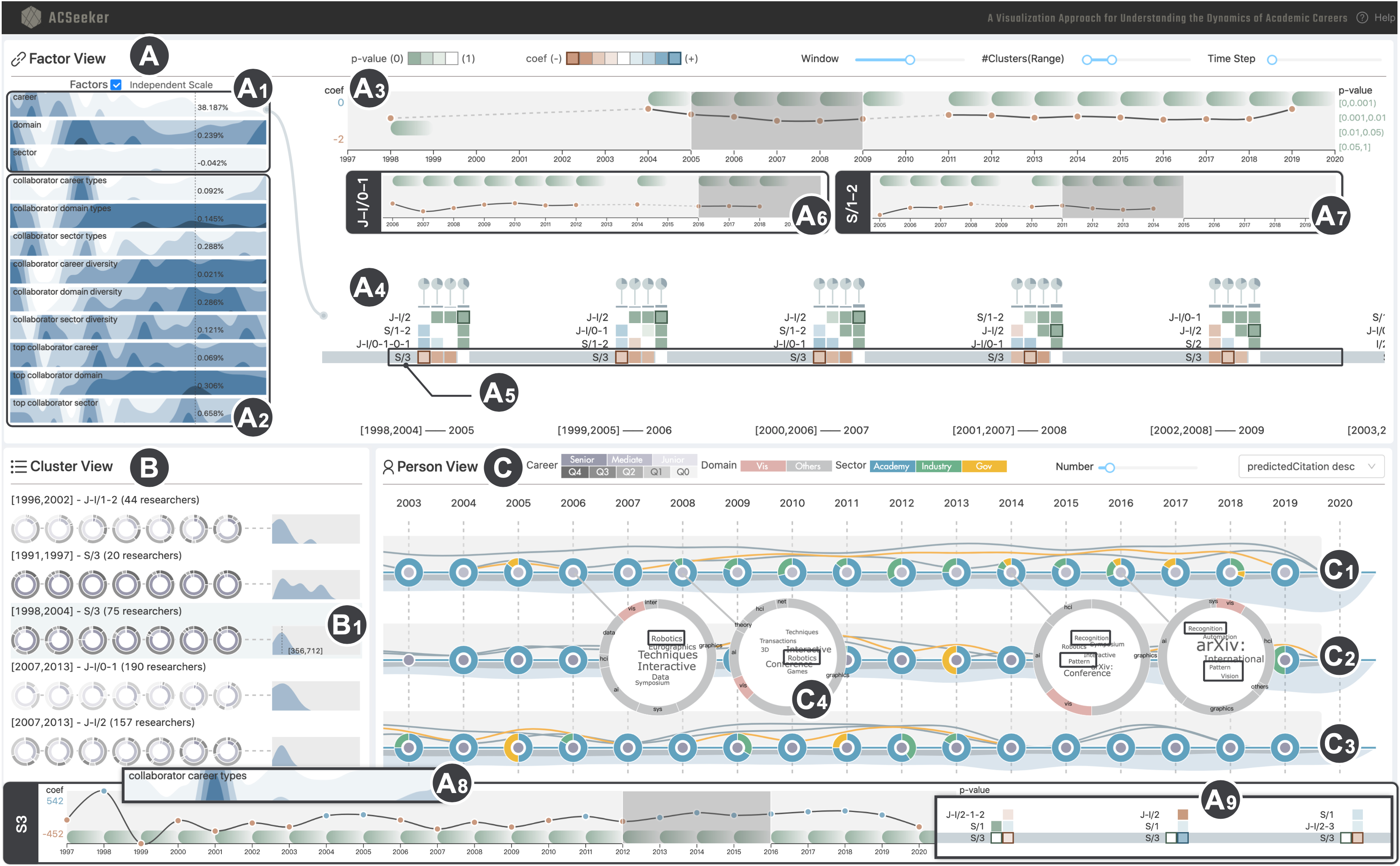Click the 1998 coefficient point in the main chart
The width and height of the screenshot is (1400, 866).
click(x=390, y=118)
